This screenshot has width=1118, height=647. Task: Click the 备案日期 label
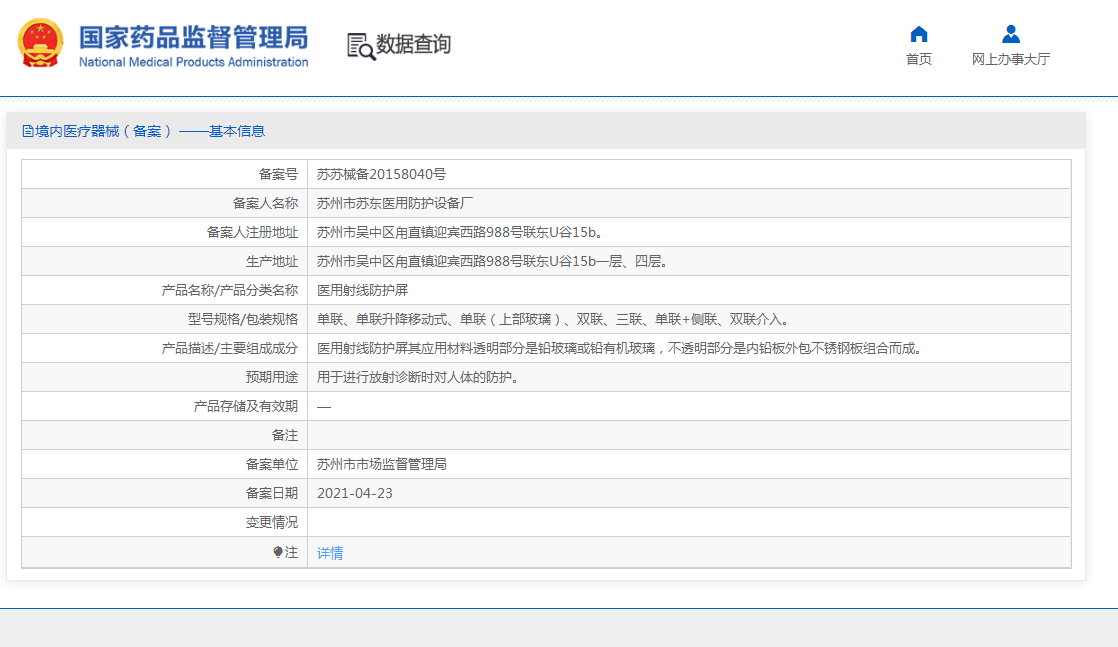(272, 494)
